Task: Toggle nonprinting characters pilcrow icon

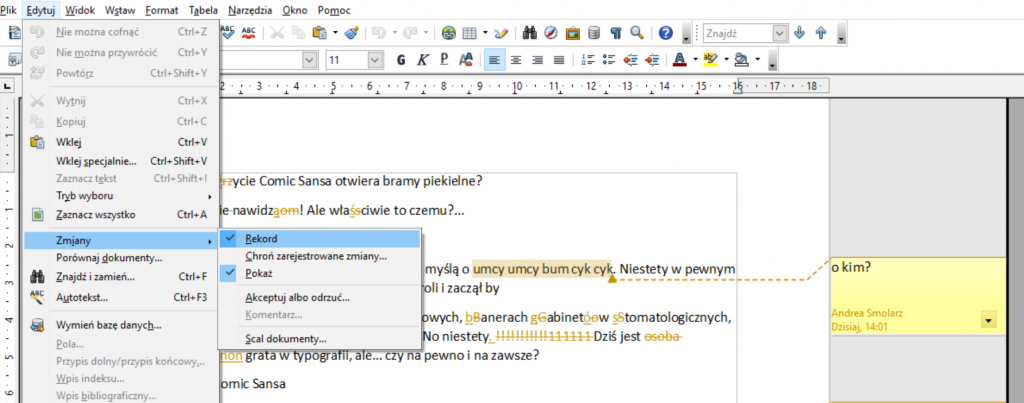Action: point(616,33)
